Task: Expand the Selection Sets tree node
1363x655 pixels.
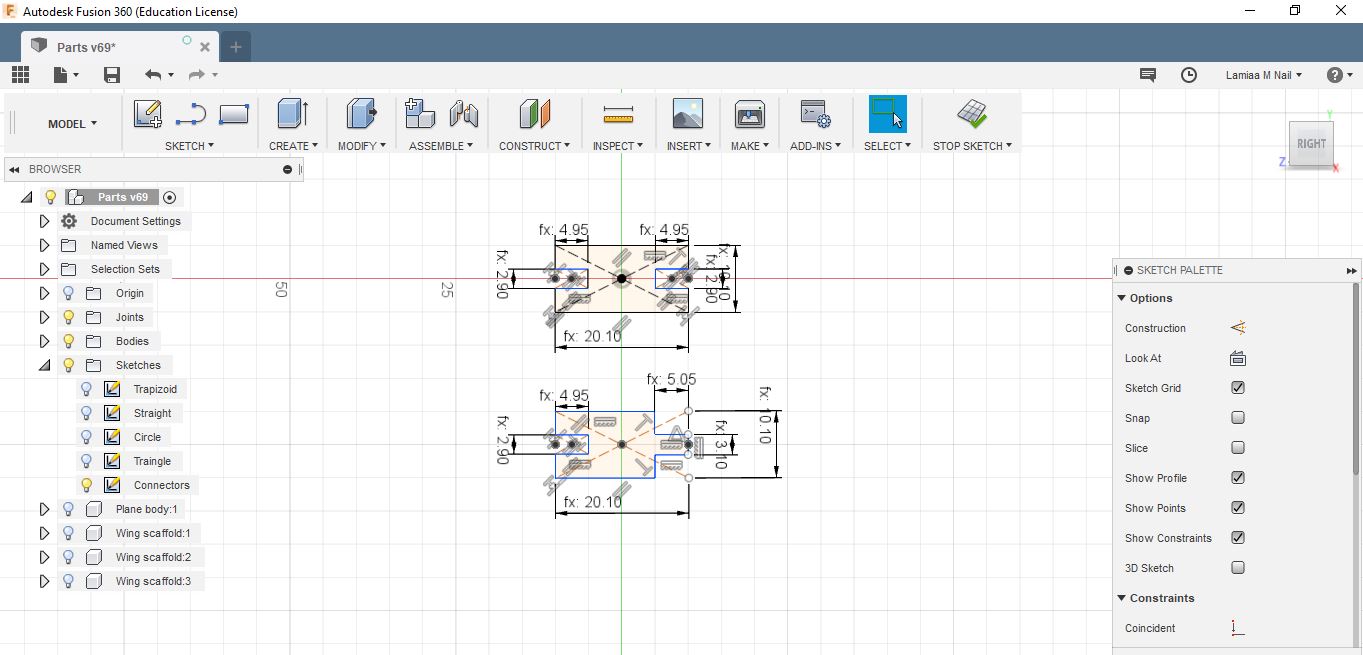Action: pos(44,269)
